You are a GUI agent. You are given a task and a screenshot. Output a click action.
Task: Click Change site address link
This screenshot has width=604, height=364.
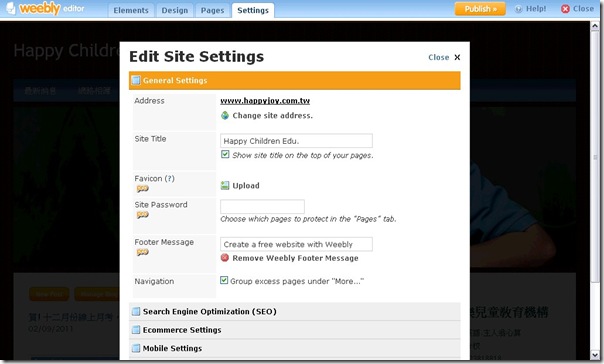click(x=272, y=116)
